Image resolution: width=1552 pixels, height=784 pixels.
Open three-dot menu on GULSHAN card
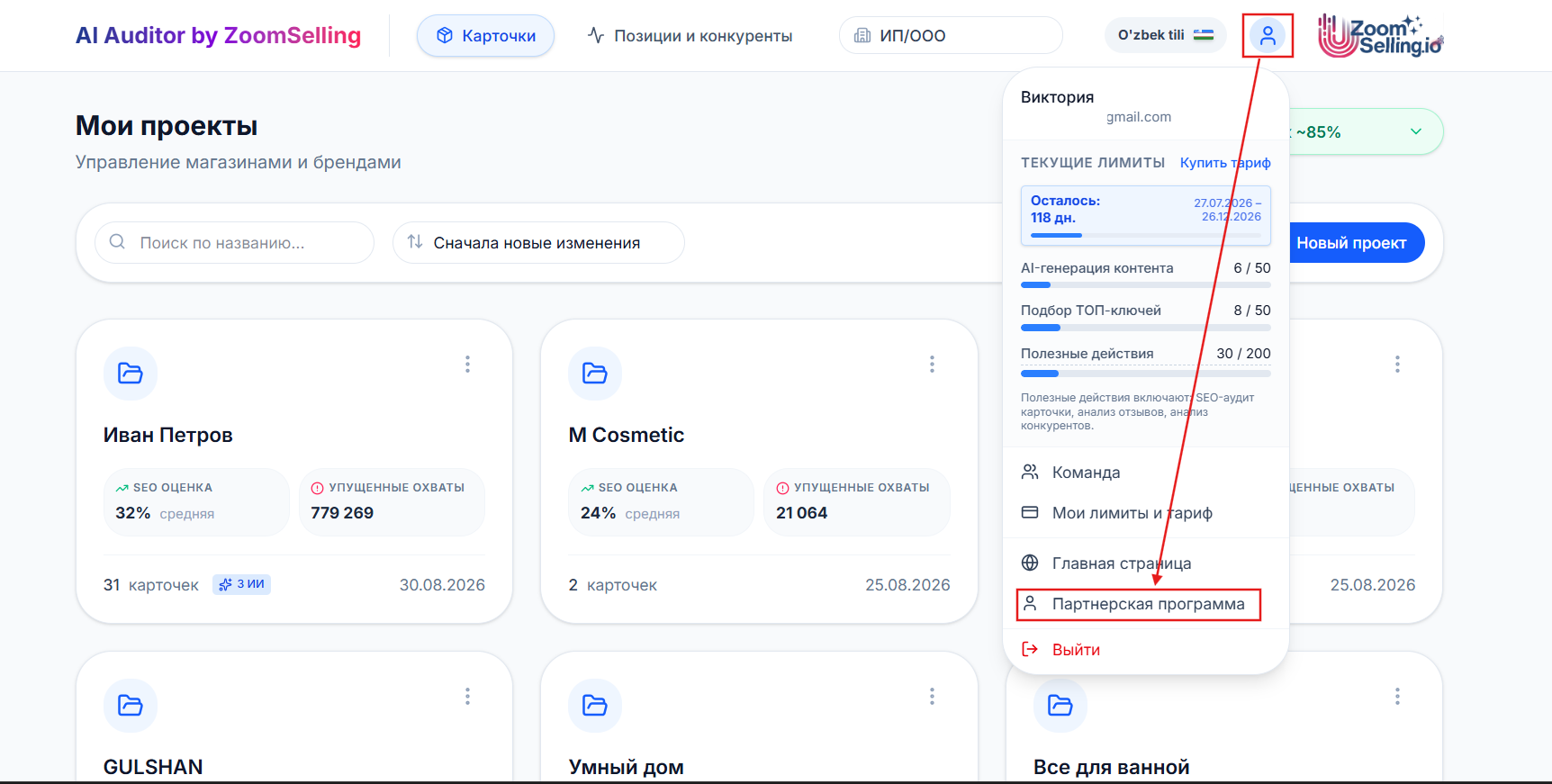point(467,696)
